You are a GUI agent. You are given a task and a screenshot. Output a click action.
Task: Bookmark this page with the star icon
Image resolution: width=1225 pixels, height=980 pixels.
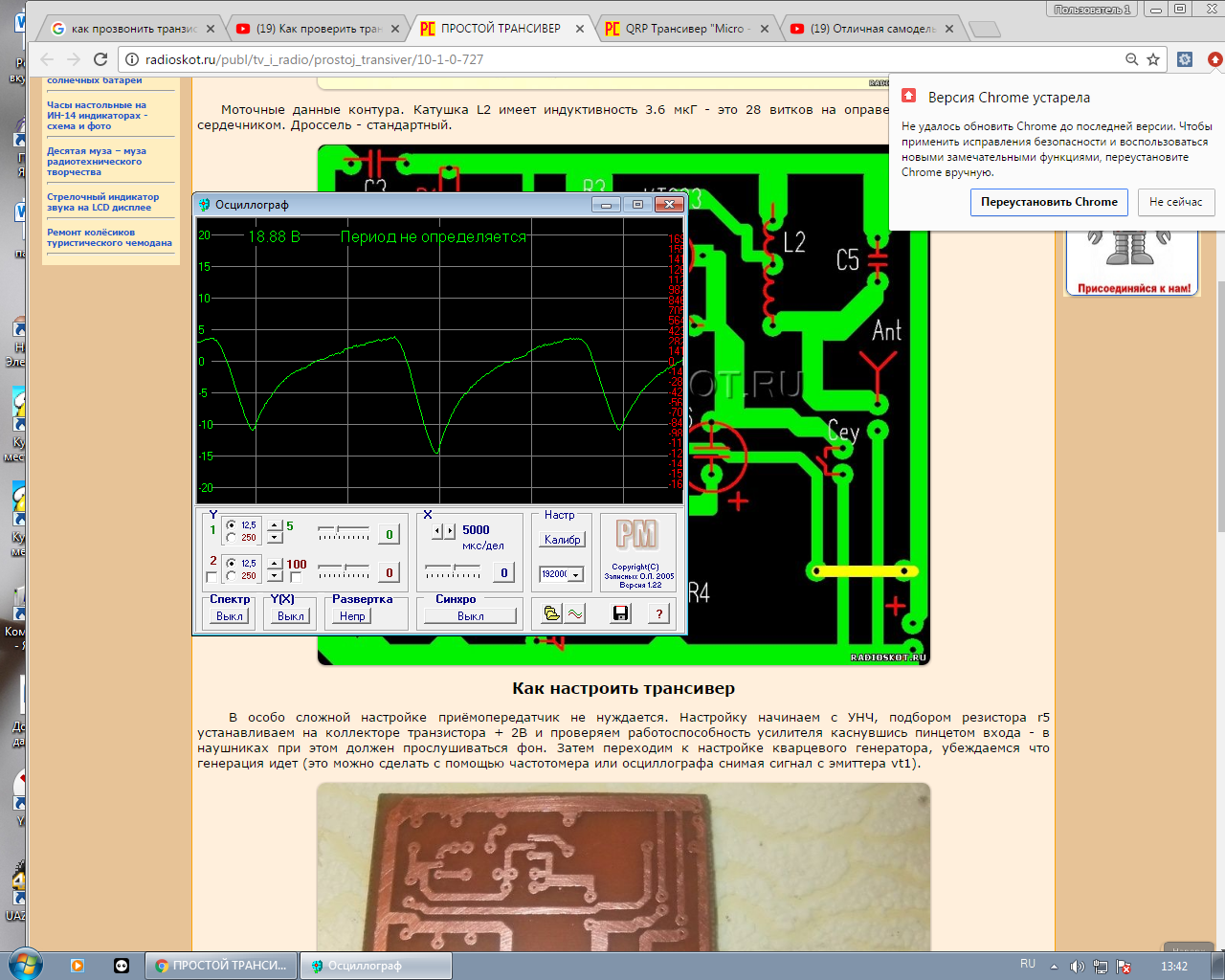[x=1153, y=59]
